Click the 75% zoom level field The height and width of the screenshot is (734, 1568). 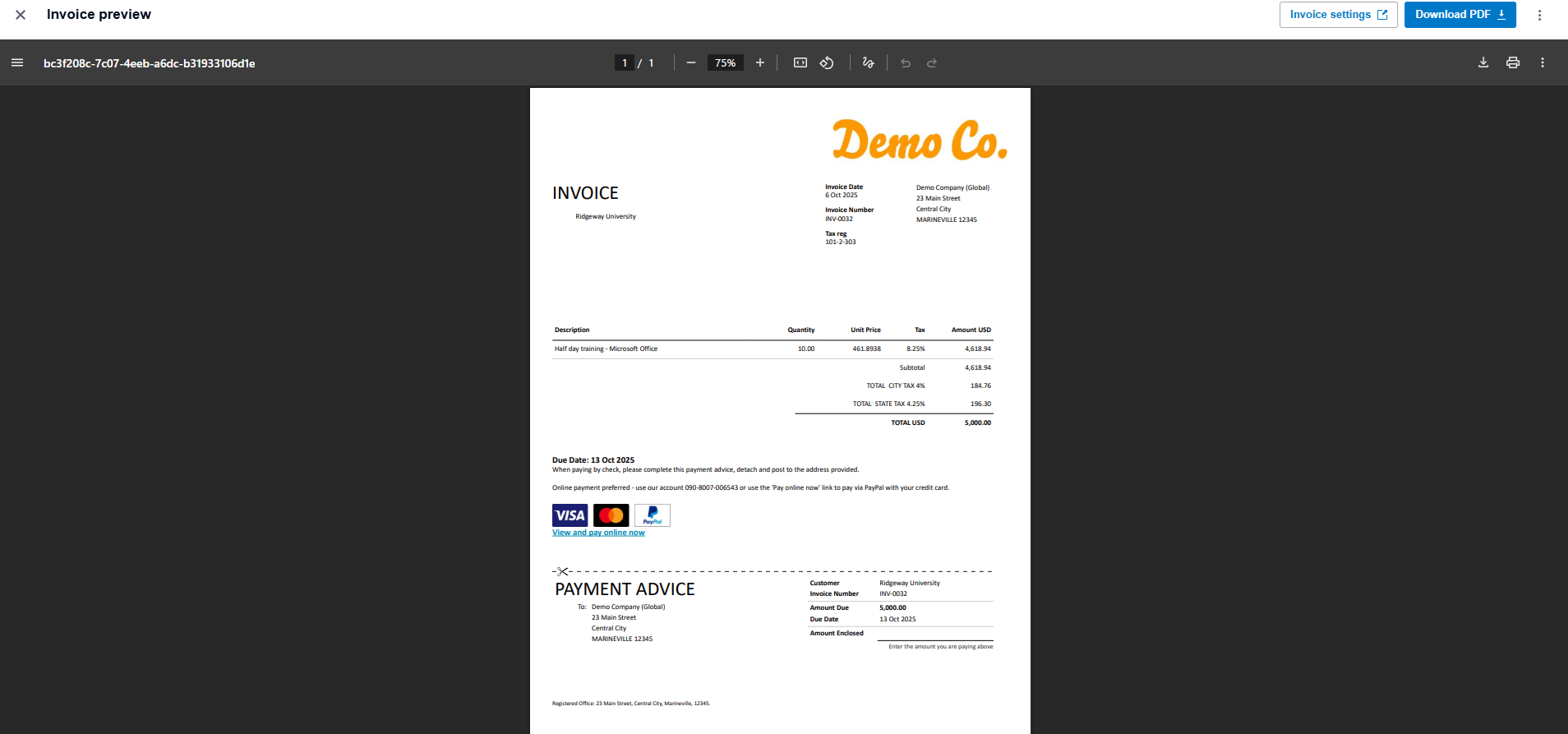[725, 63]
